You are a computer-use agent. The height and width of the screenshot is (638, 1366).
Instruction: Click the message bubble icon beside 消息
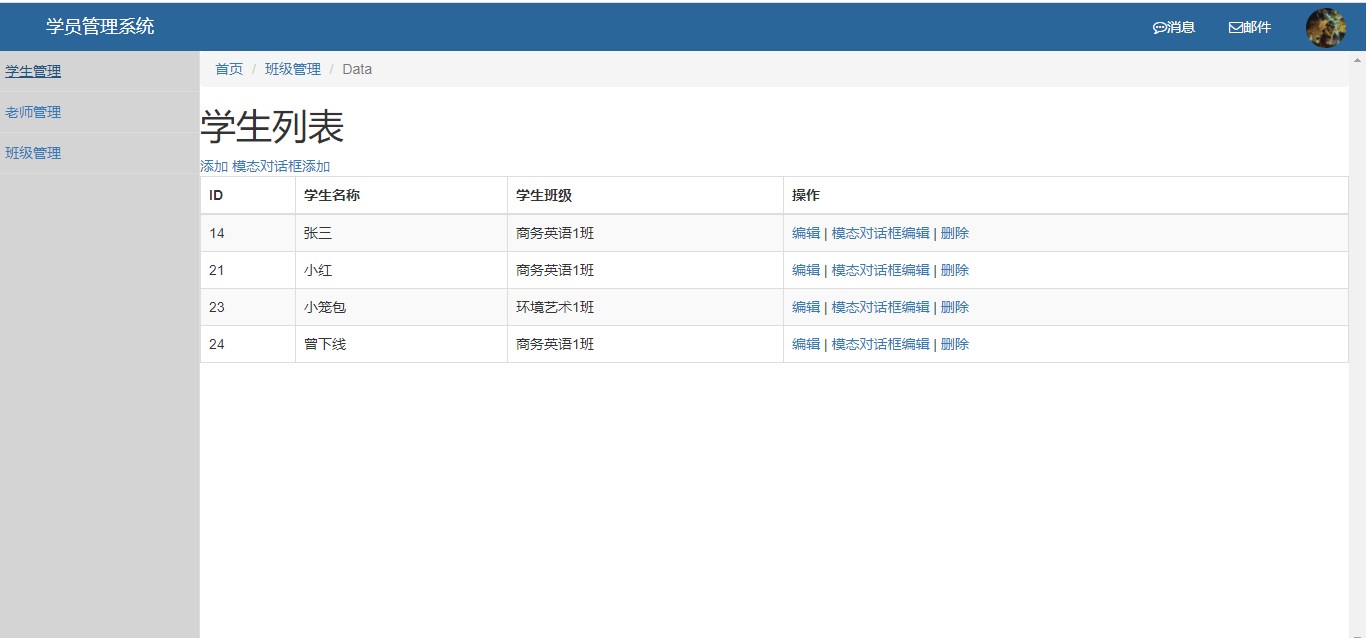point(1159,28)
